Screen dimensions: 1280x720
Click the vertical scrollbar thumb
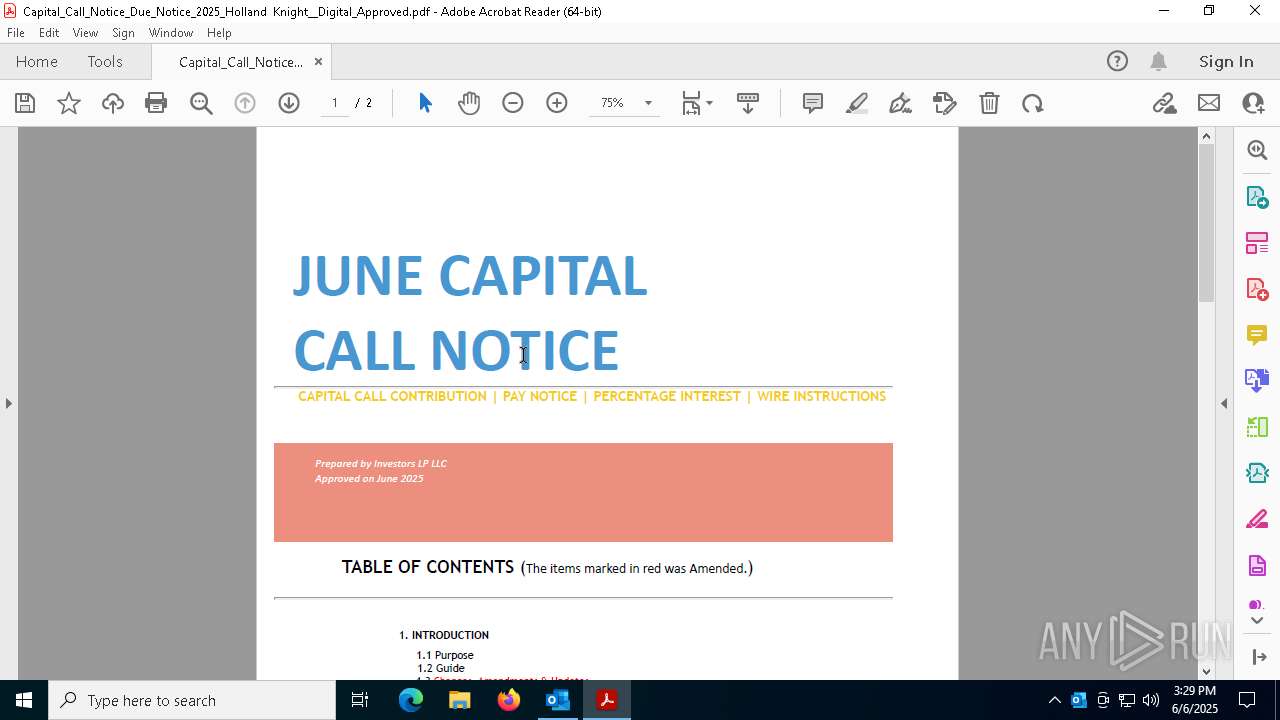click(x=1206, y=223)
